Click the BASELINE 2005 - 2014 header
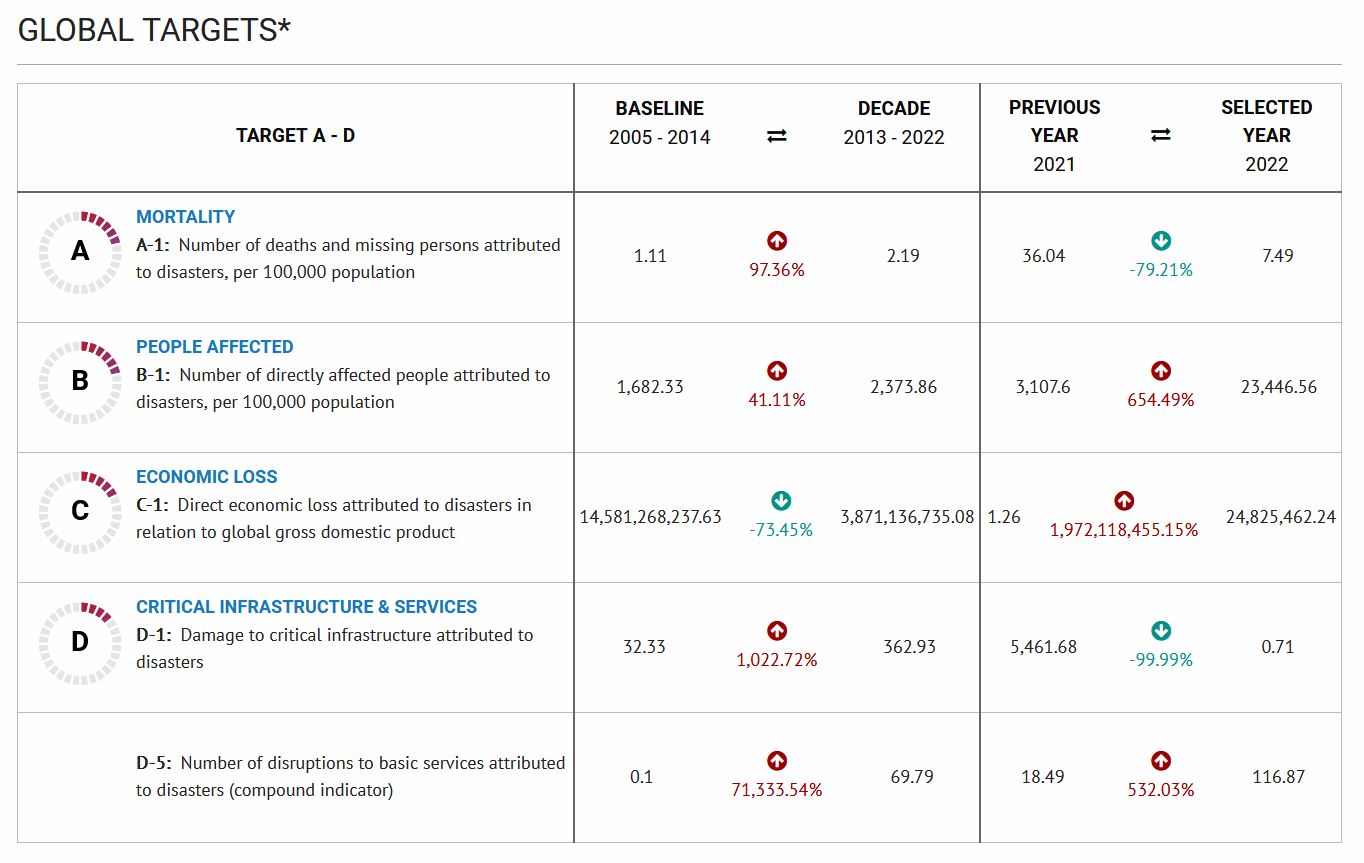The height and width of the screenshot is (863, 1364). 660,122
